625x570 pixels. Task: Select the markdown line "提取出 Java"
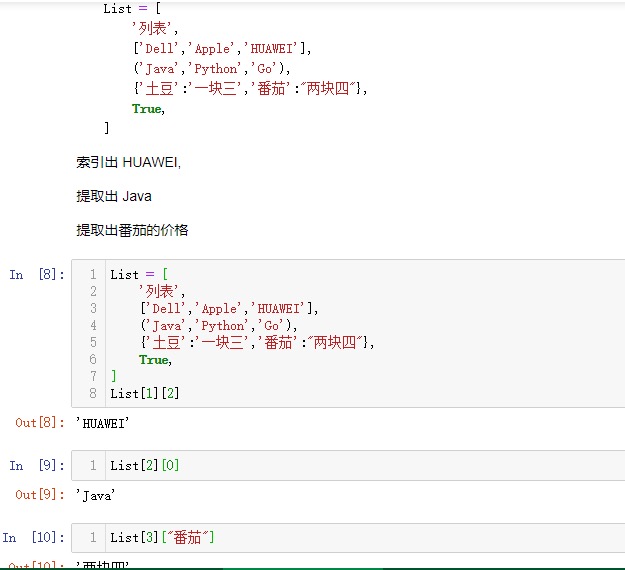point(114,196)
